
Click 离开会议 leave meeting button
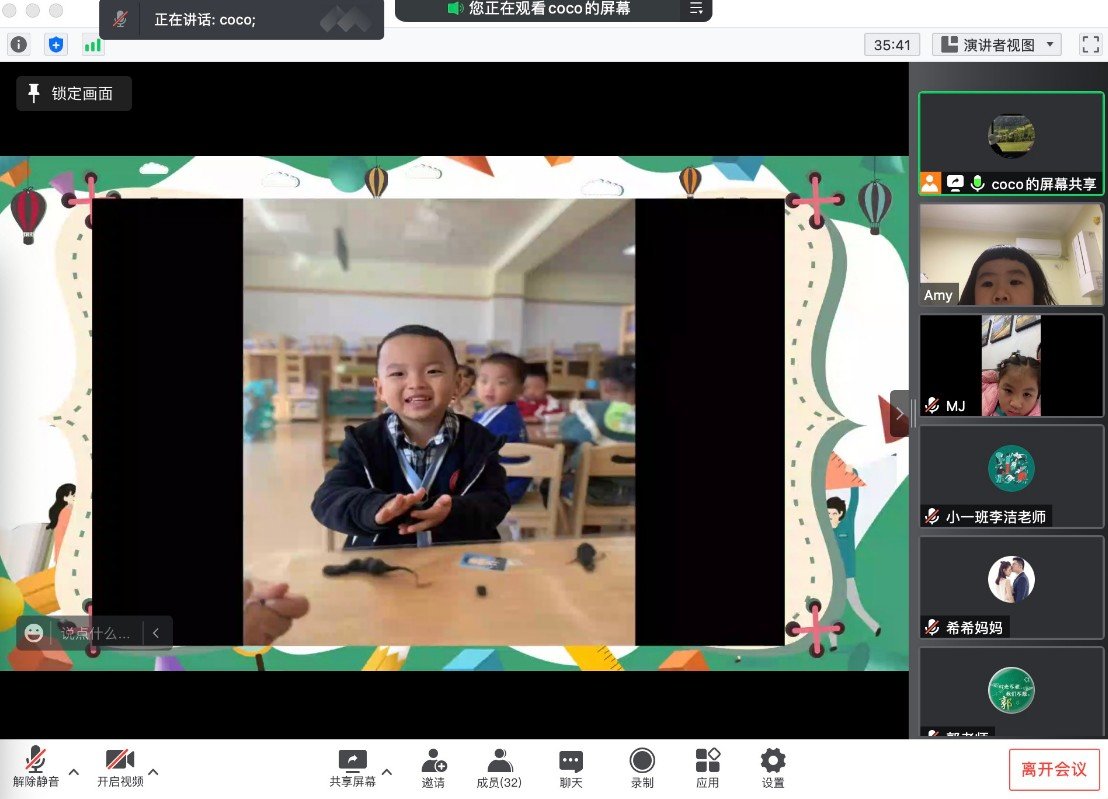tap(1054, 769)
